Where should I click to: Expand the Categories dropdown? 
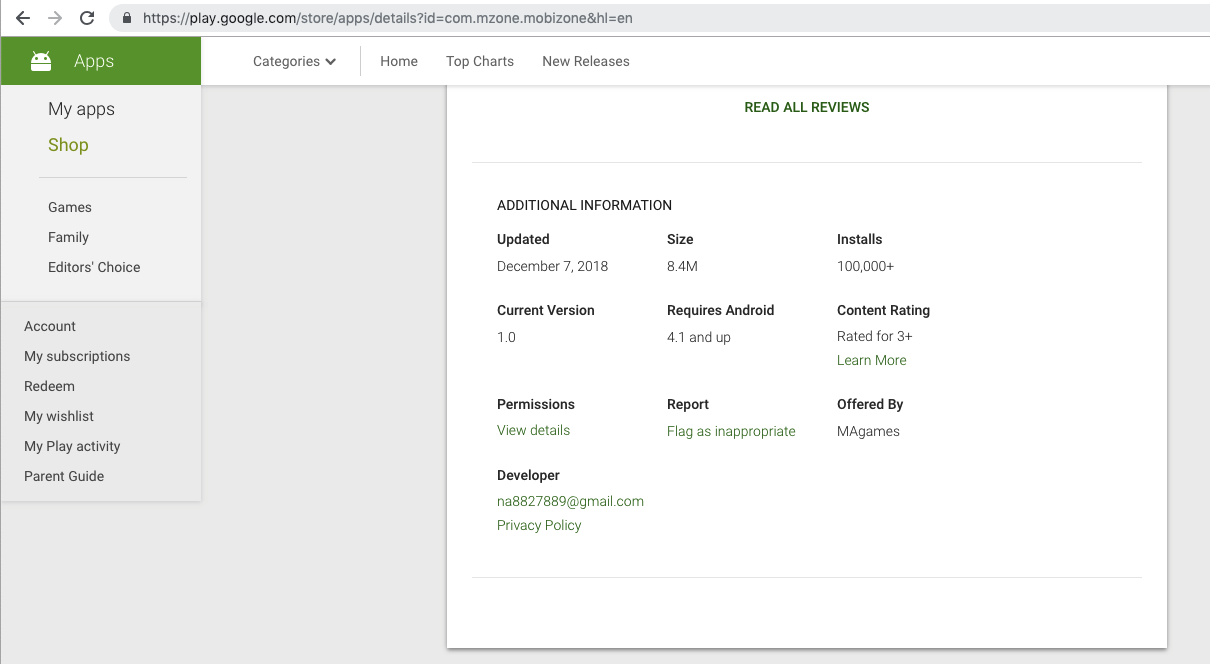[x=294, y=61]
